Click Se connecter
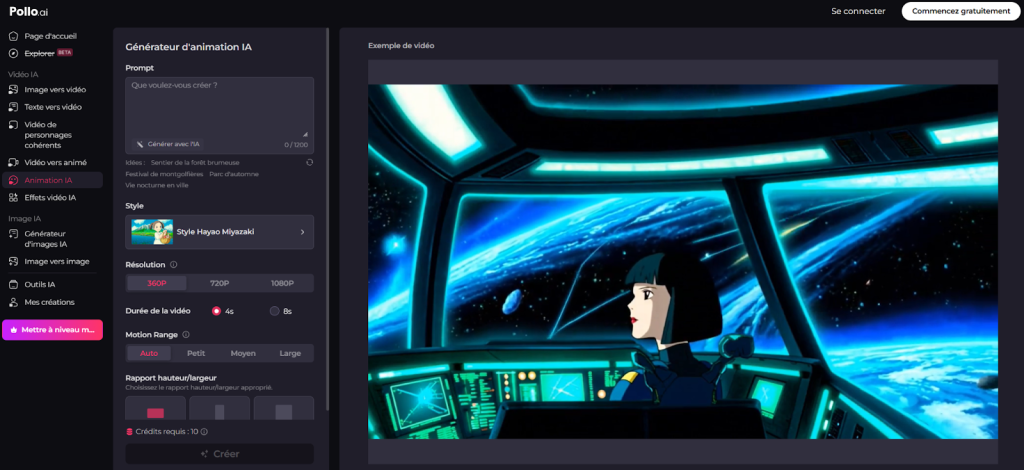This screenshot has width=1024, height=470. pyautogui.click(x=858, y=11)
